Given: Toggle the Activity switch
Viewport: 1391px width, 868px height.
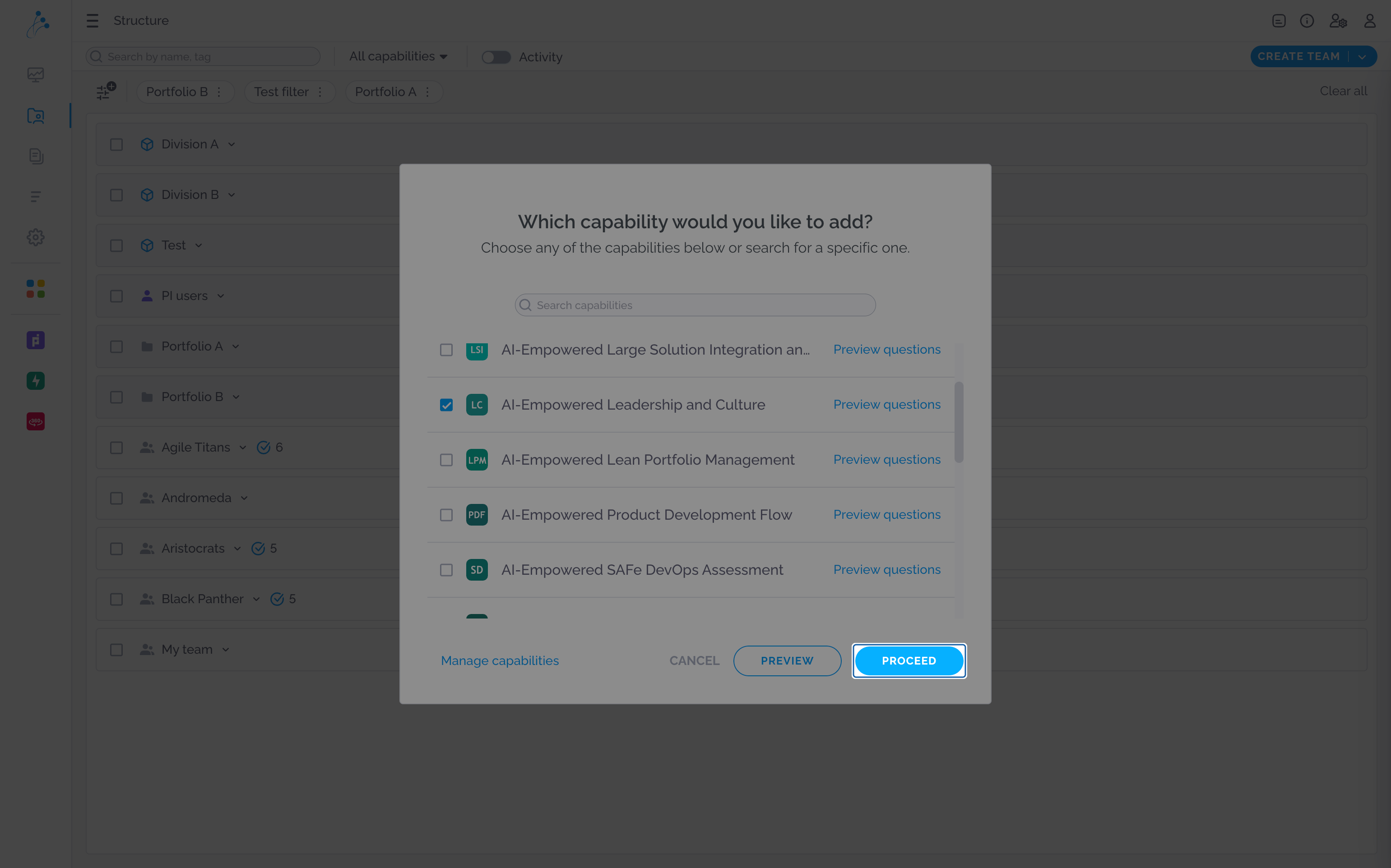Looking at the screenshot, I should pos(496,57).
